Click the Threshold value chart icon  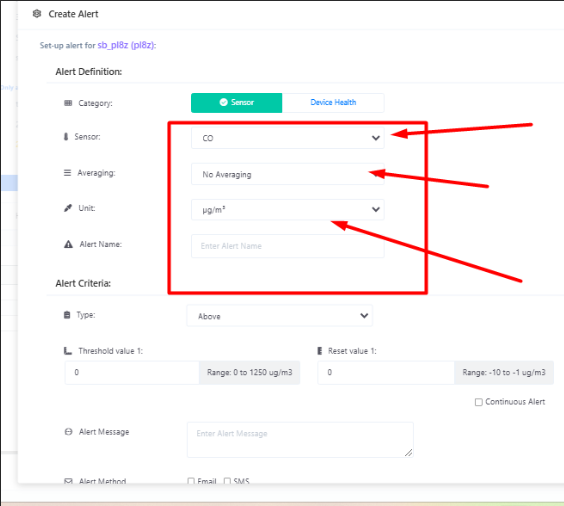68,351
